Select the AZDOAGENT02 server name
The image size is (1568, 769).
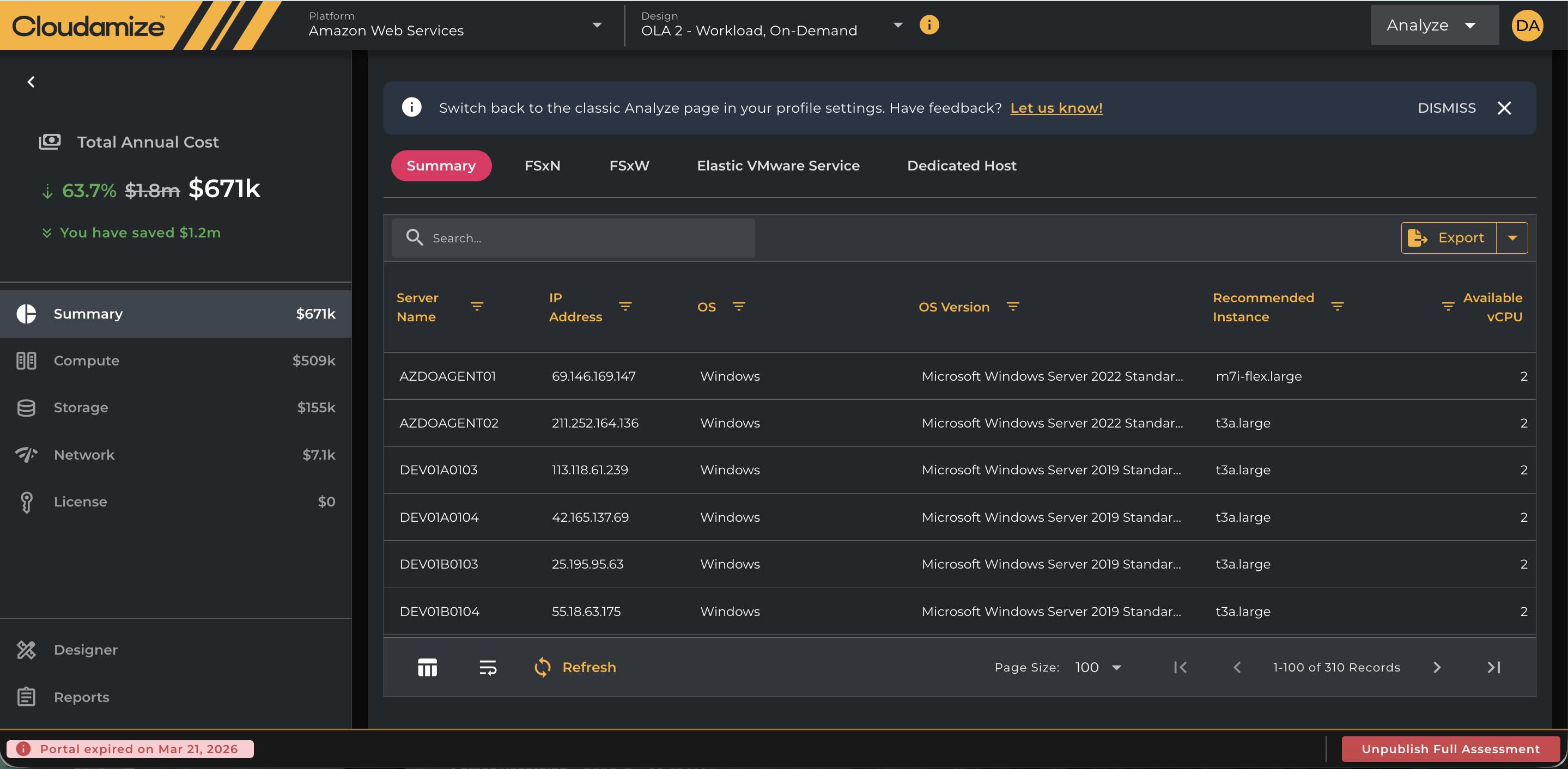[448, 423]
